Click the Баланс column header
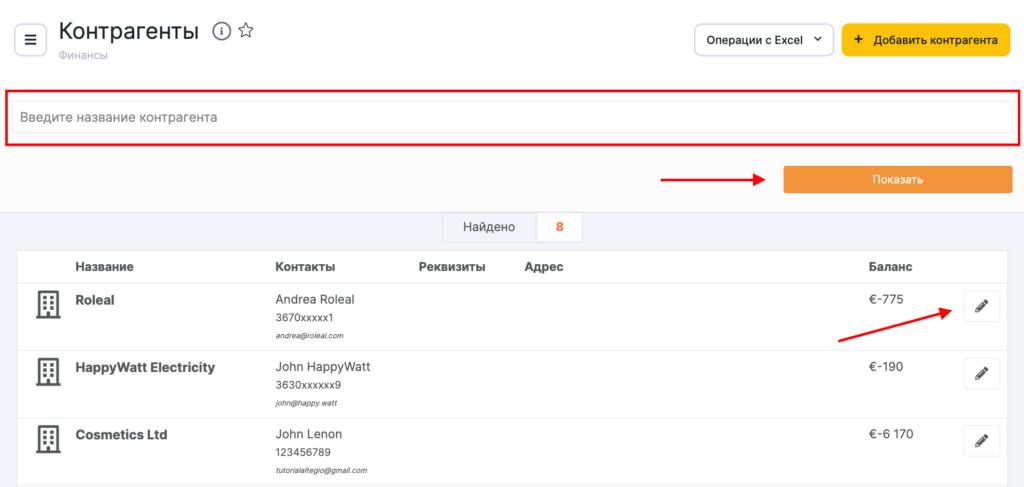The height and width of the screenshot is (487, 1024). coord(890,267)
